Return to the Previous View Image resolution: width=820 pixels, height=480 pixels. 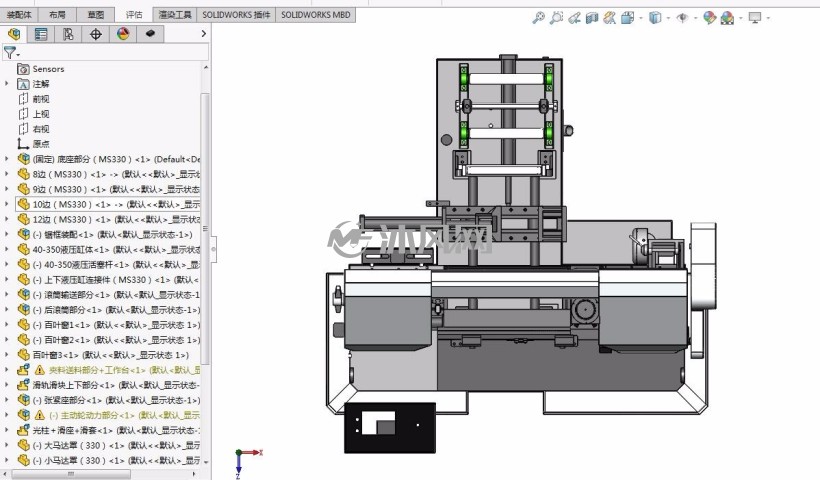click(574, 18)
